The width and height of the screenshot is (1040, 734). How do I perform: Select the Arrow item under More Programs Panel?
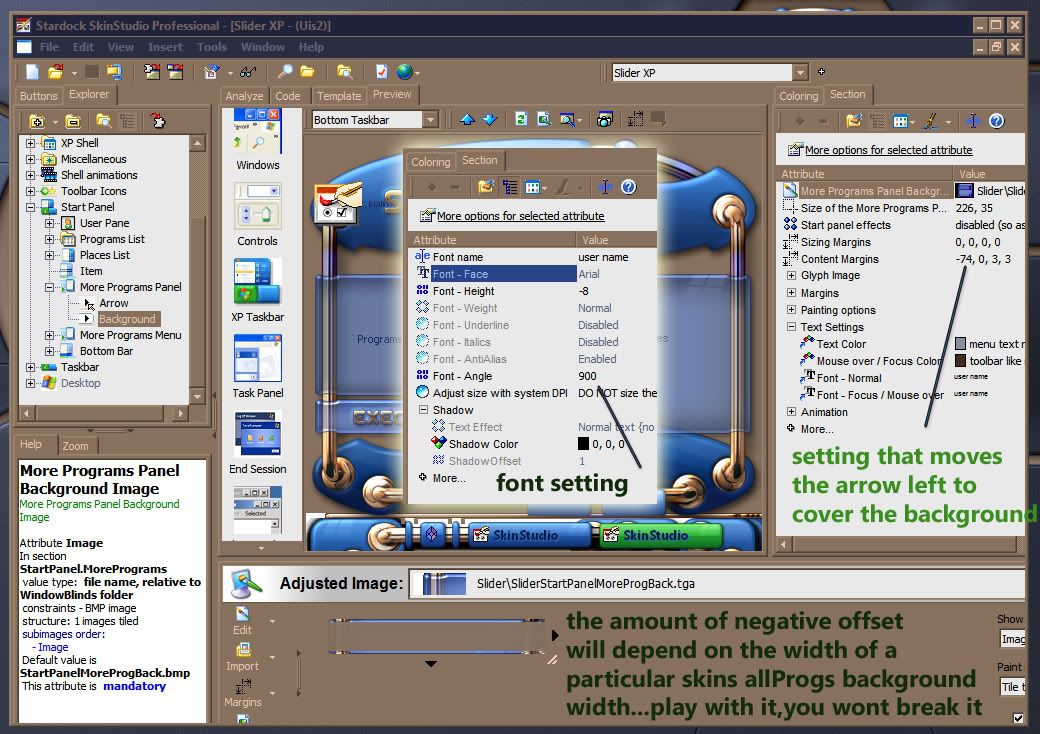113,304
